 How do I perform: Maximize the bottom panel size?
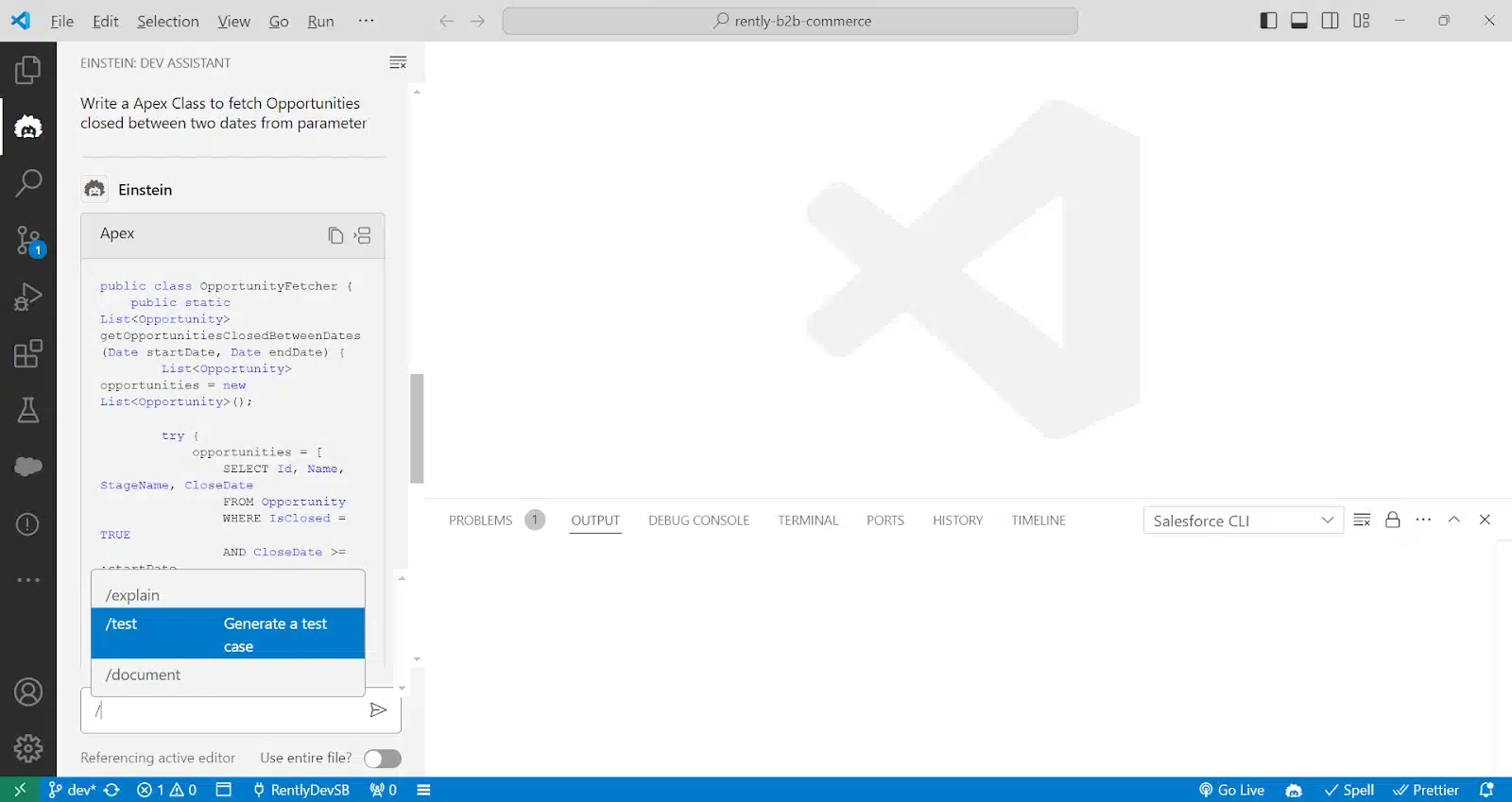tap(1454, 520)
